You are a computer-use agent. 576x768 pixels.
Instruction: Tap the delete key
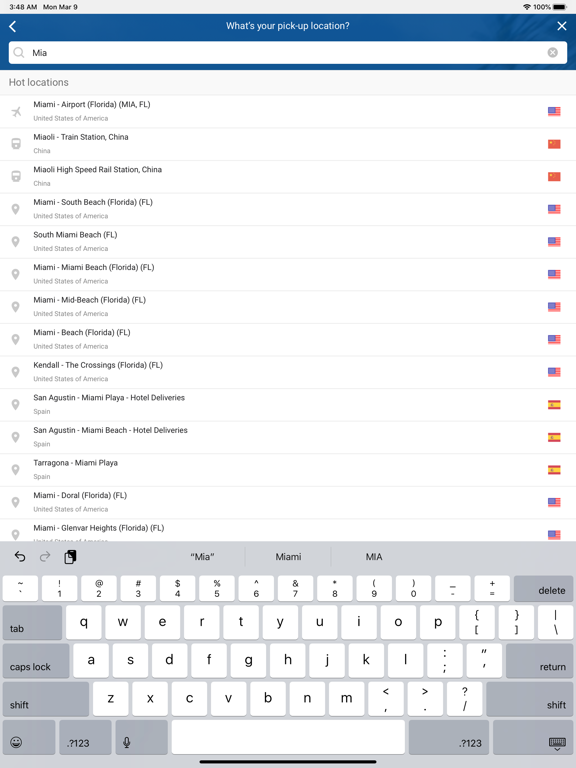[543, 588]
